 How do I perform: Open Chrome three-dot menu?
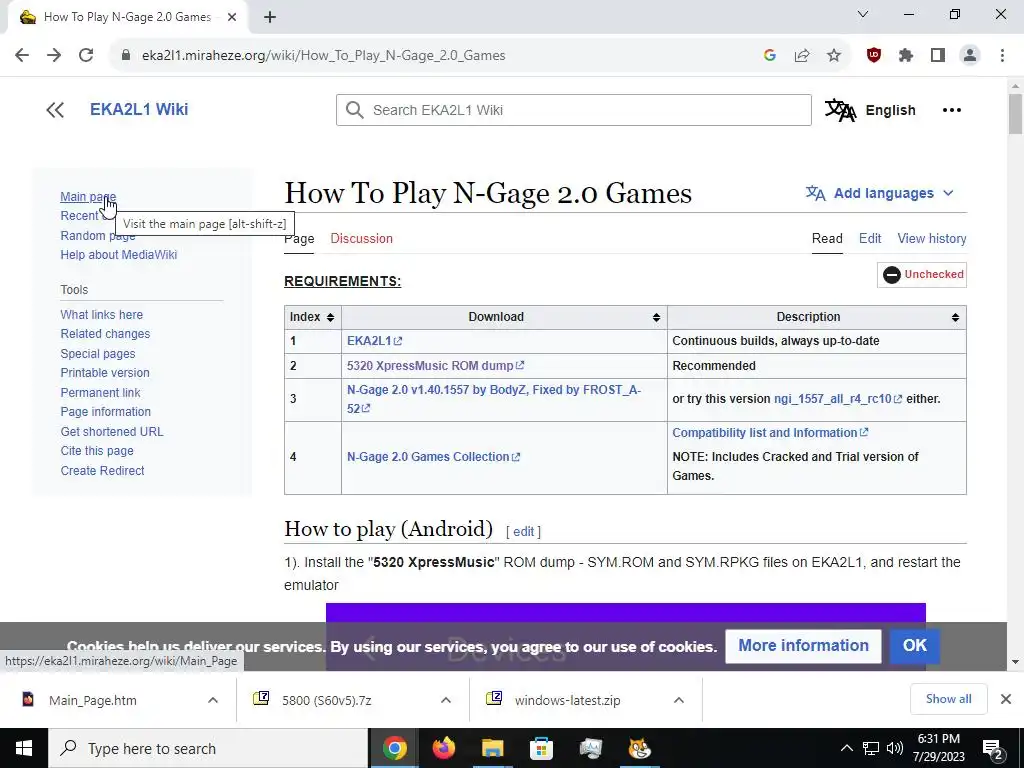1002,56
